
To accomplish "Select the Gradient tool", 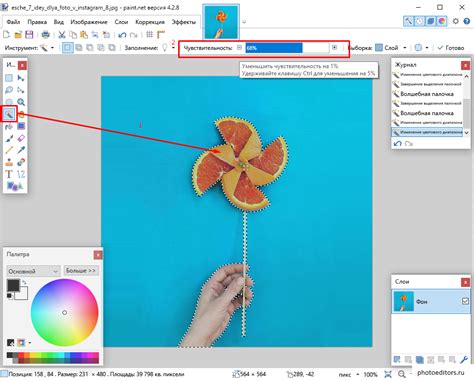I will (21, 126).
